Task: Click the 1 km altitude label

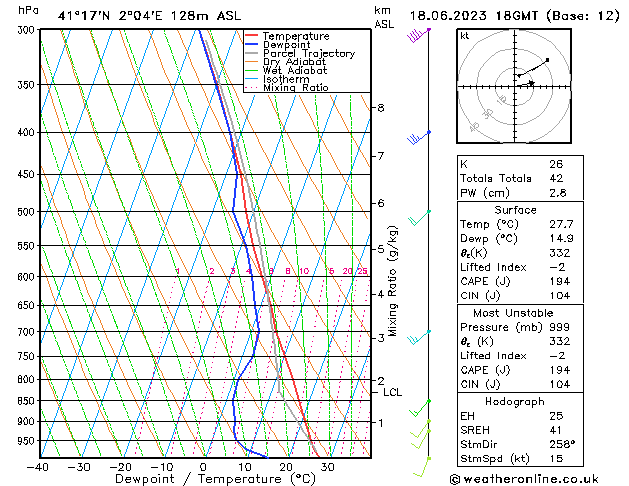Action: point(381,423)
